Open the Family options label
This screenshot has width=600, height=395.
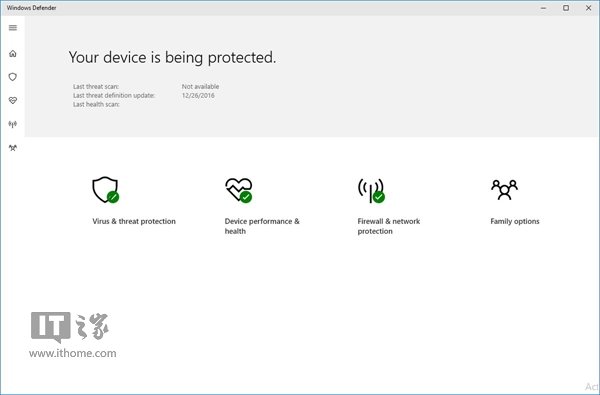click(515, 221)
